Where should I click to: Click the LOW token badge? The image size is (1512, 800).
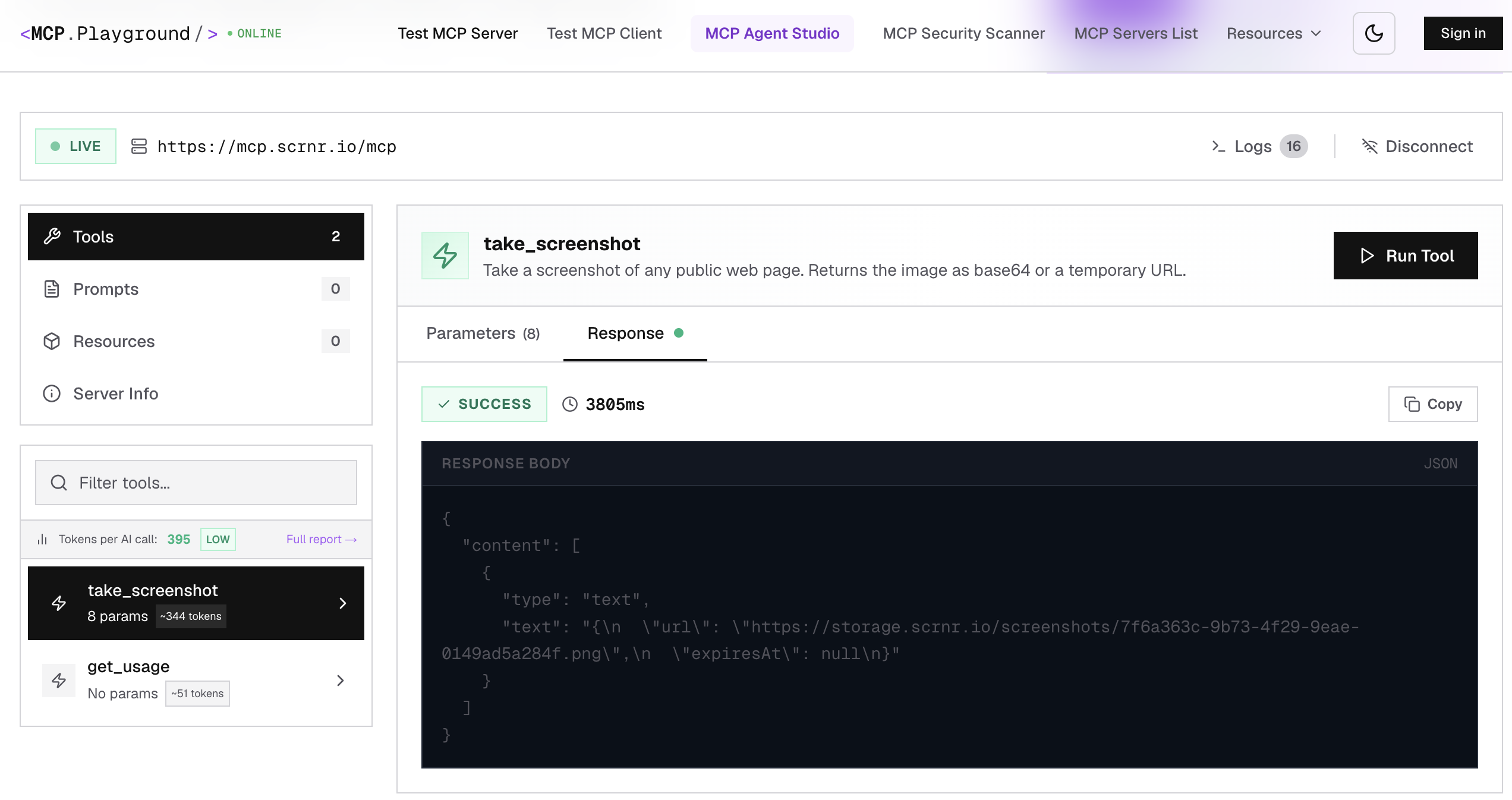(218, 539)
